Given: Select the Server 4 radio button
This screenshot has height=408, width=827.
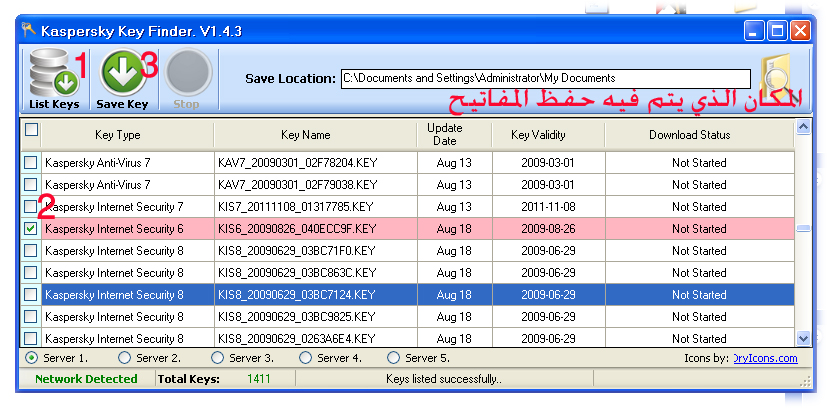Looking at the screenshot, I should 305,358.
